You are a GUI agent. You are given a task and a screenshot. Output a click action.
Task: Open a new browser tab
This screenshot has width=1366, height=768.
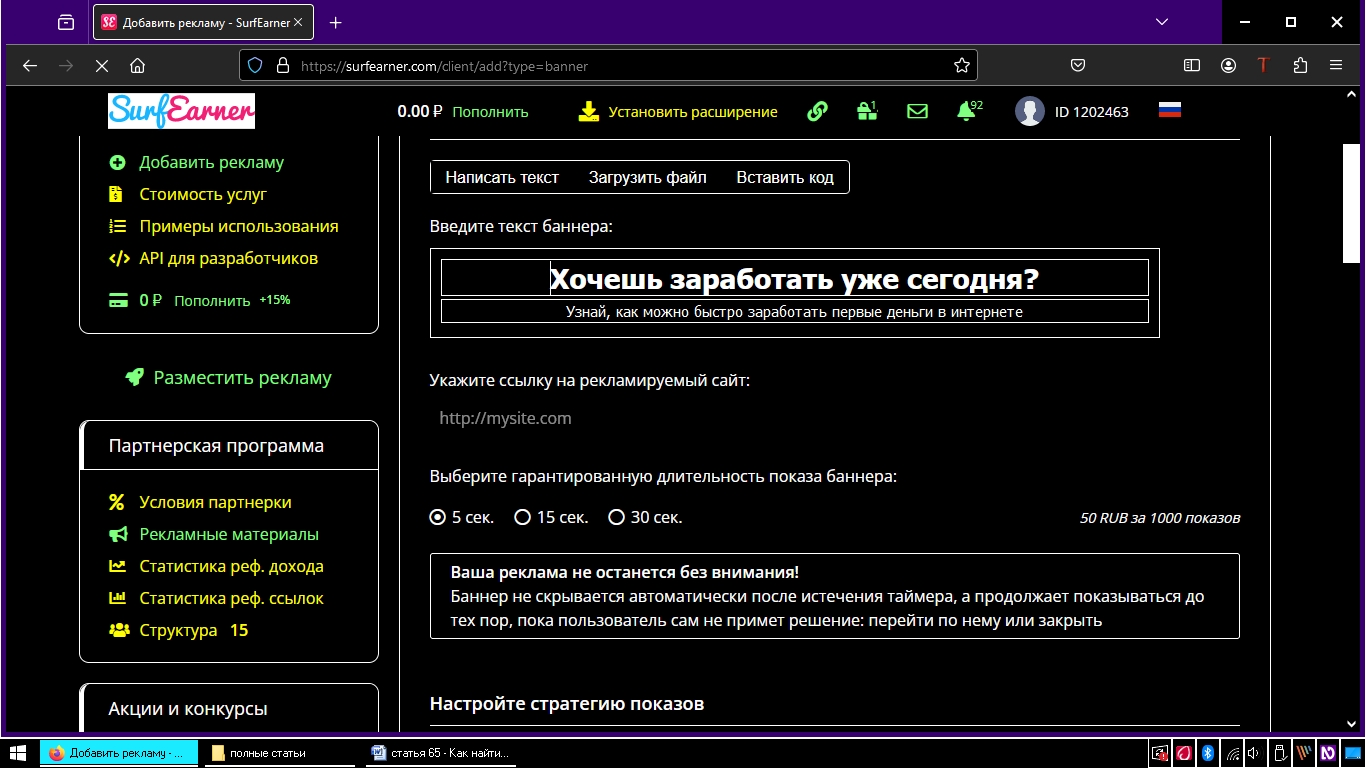(335, 22)
